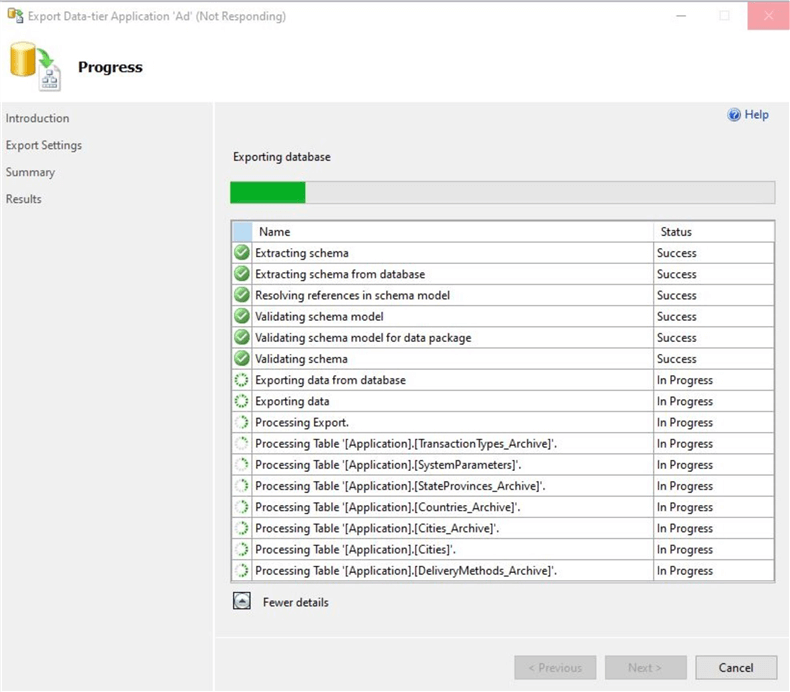Click the database export wizard icon

[34, 67]
